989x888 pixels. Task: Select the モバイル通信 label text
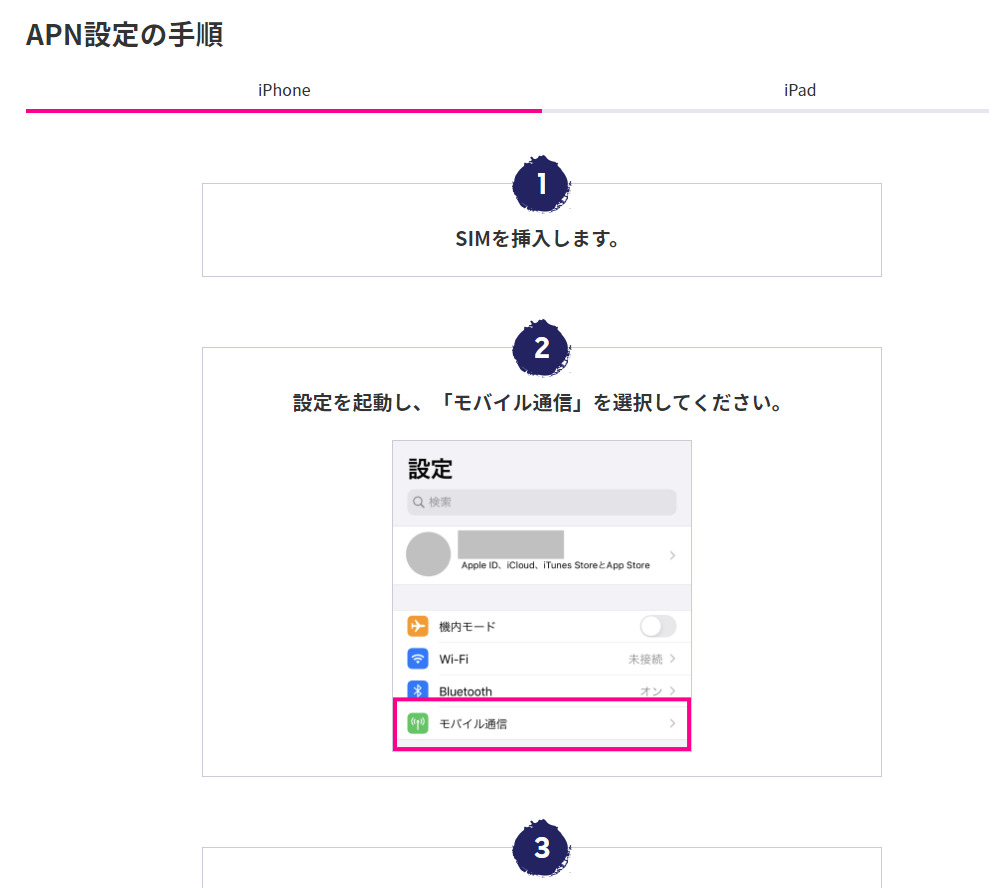(473, 724)
